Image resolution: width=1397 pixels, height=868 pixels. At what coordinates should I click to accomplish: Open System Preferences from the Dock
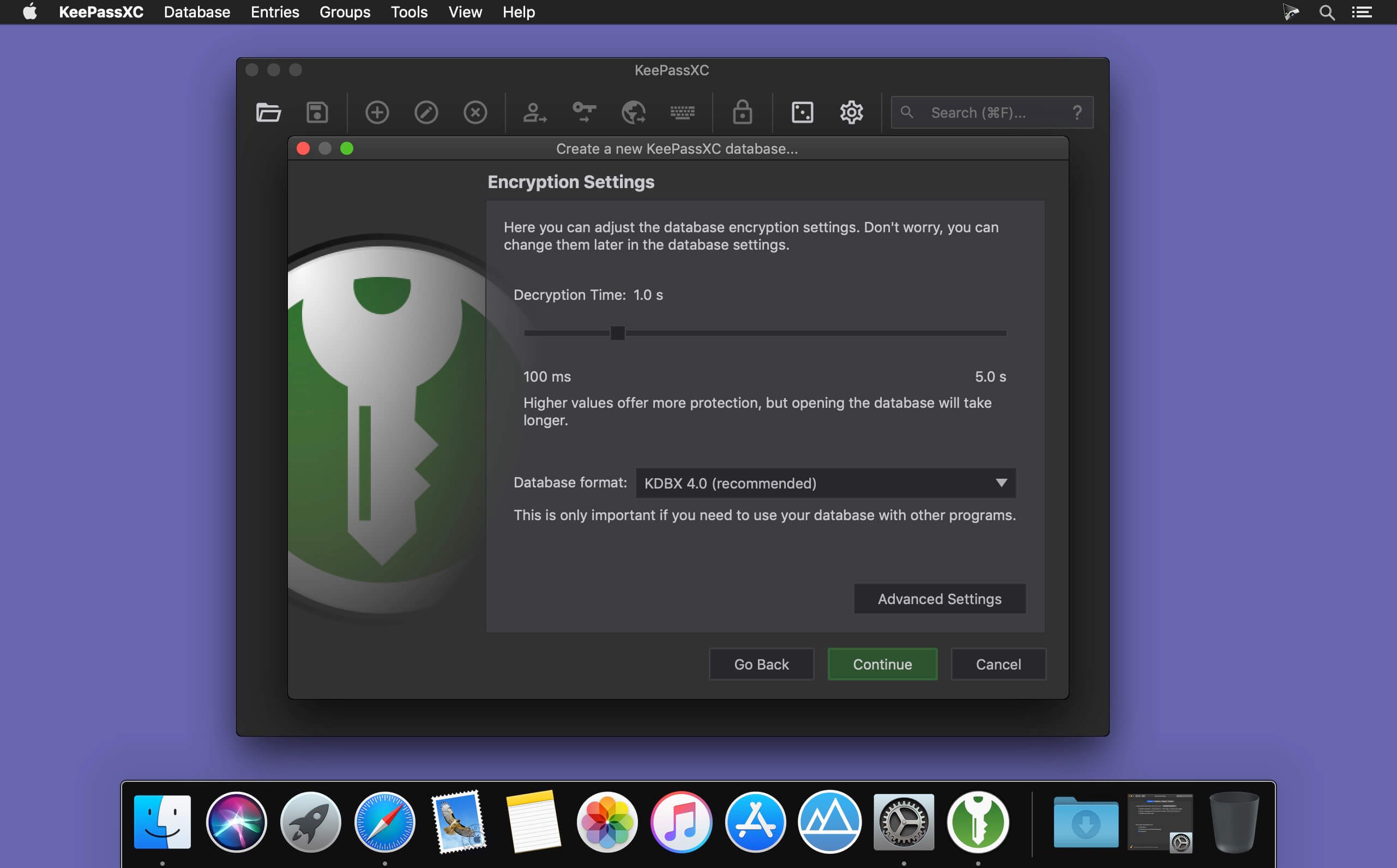pyautogui.click(x=904, y=822)
